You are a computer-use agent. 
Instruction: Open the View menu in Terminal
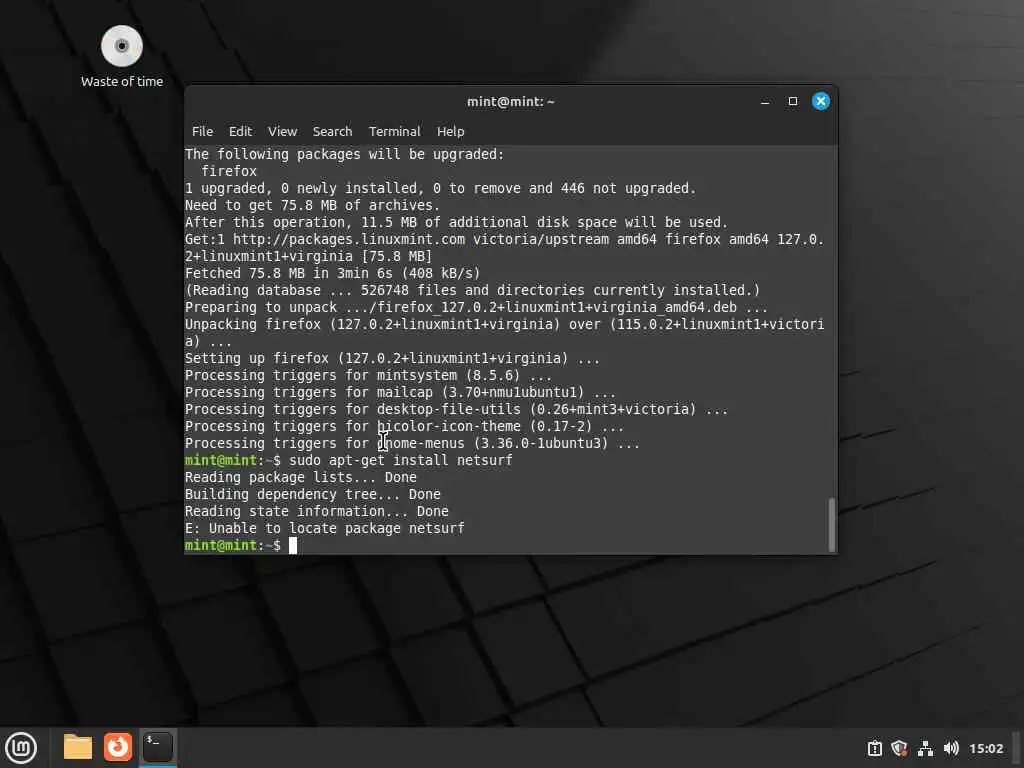[x=283, y=131]
